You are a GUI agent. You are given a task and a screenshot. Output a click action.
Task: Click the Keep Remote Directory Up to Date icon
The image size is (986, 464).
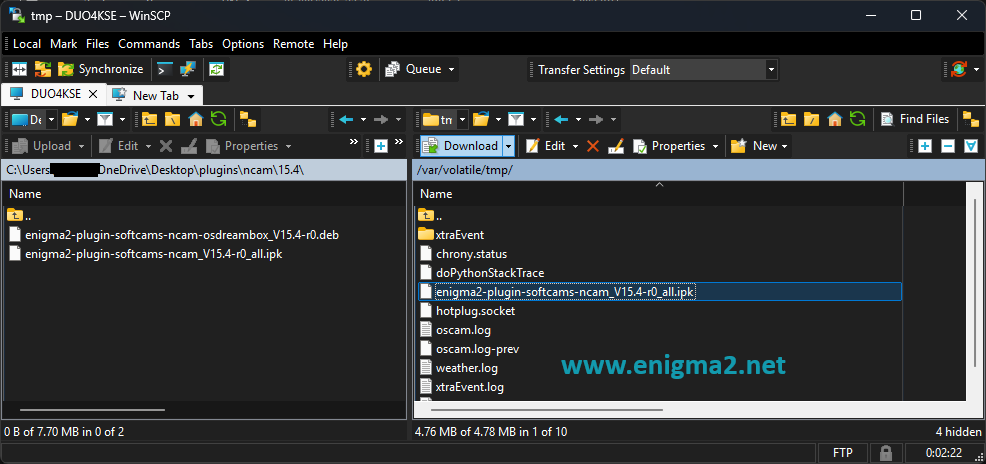(x=216, y=69)
